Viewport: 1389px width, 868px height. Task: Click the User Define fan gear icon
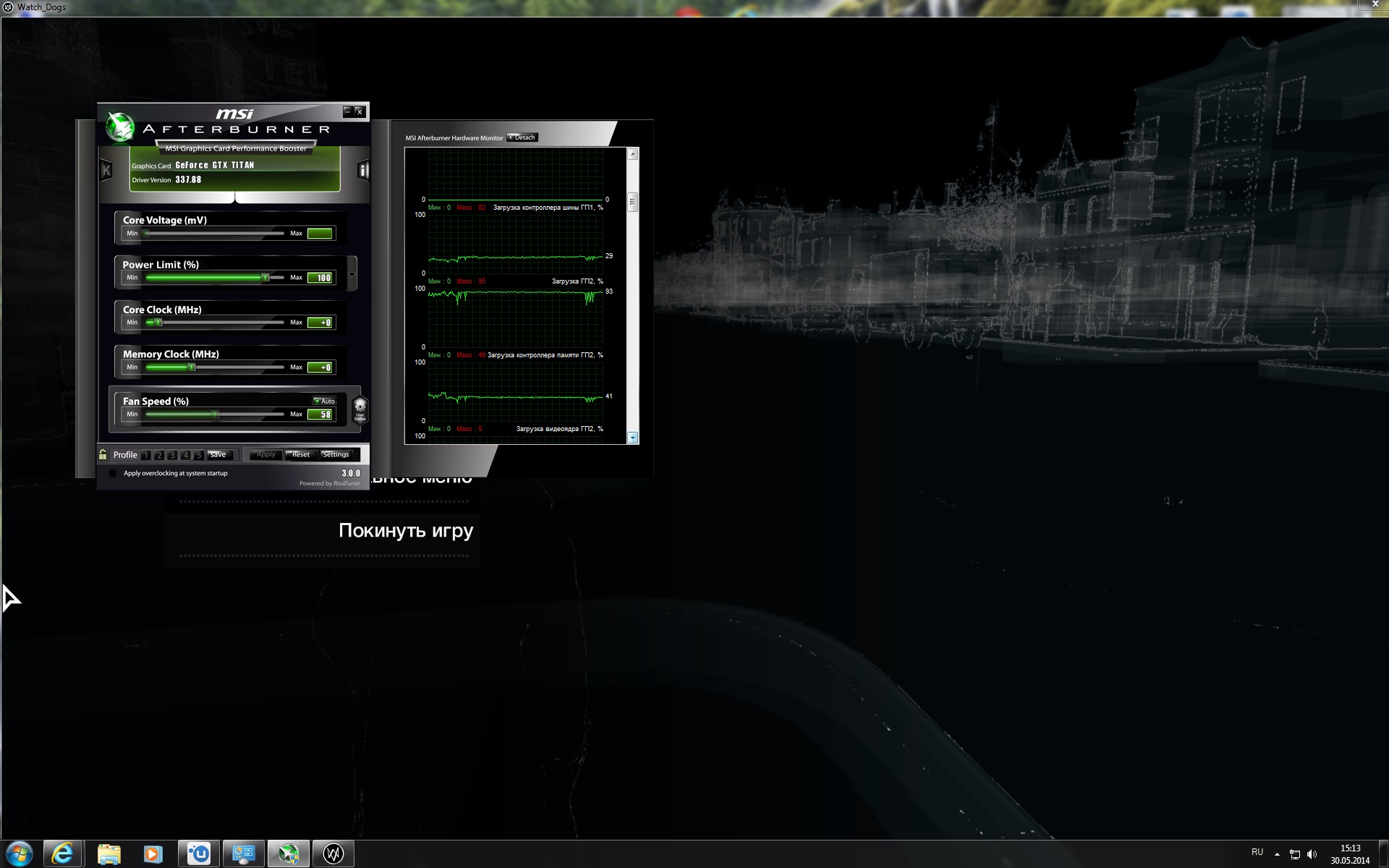point(360,410)
